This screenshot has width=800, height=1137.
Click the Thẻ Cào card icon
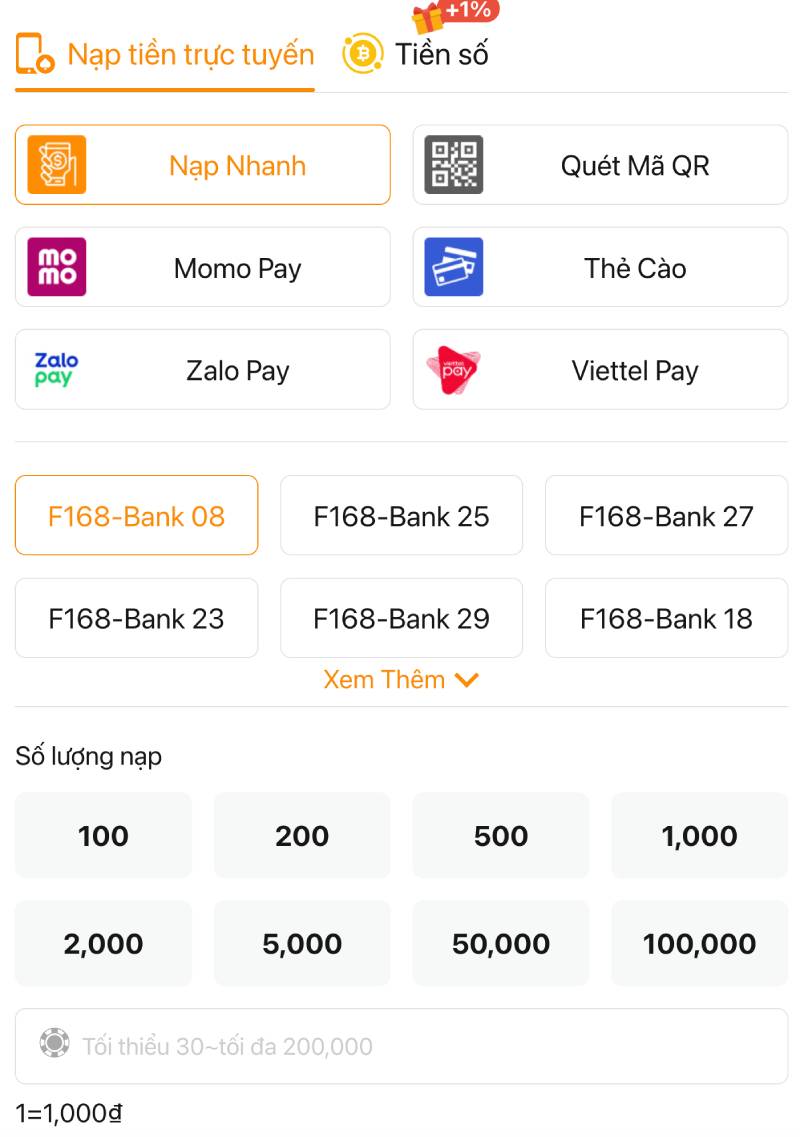tap(454, 267)
